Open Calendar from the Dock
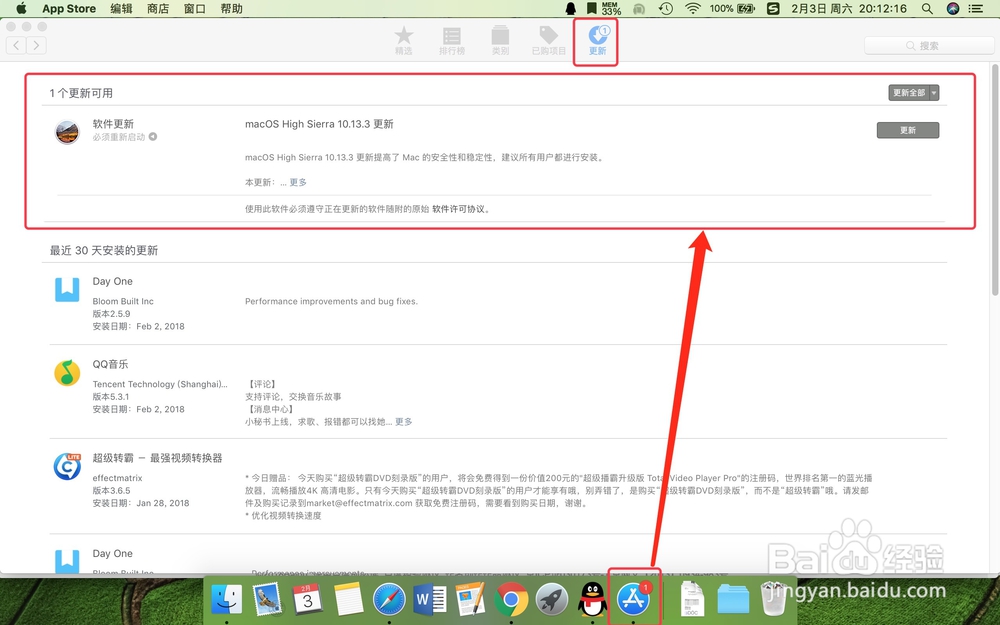Image resolution: width=1000 pixels, height=625 pixels. (x=307, y=599)
